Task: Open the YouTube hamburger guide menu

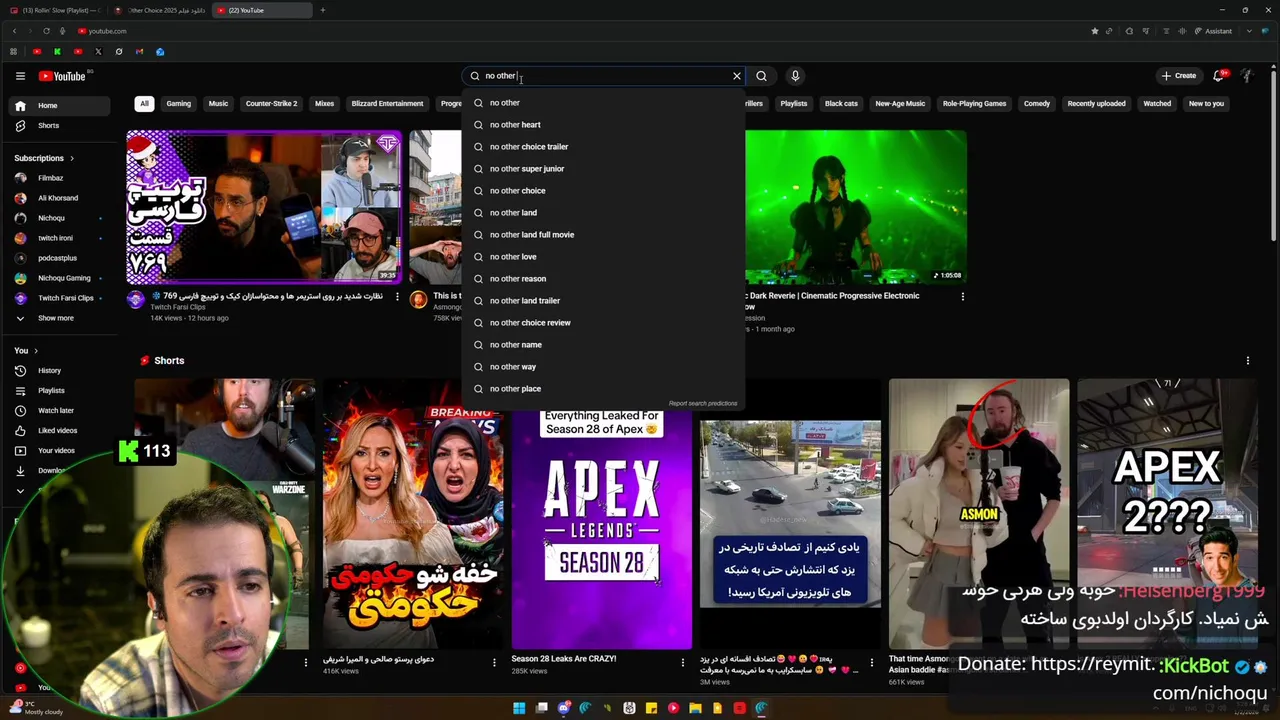Action: (20, 76)
